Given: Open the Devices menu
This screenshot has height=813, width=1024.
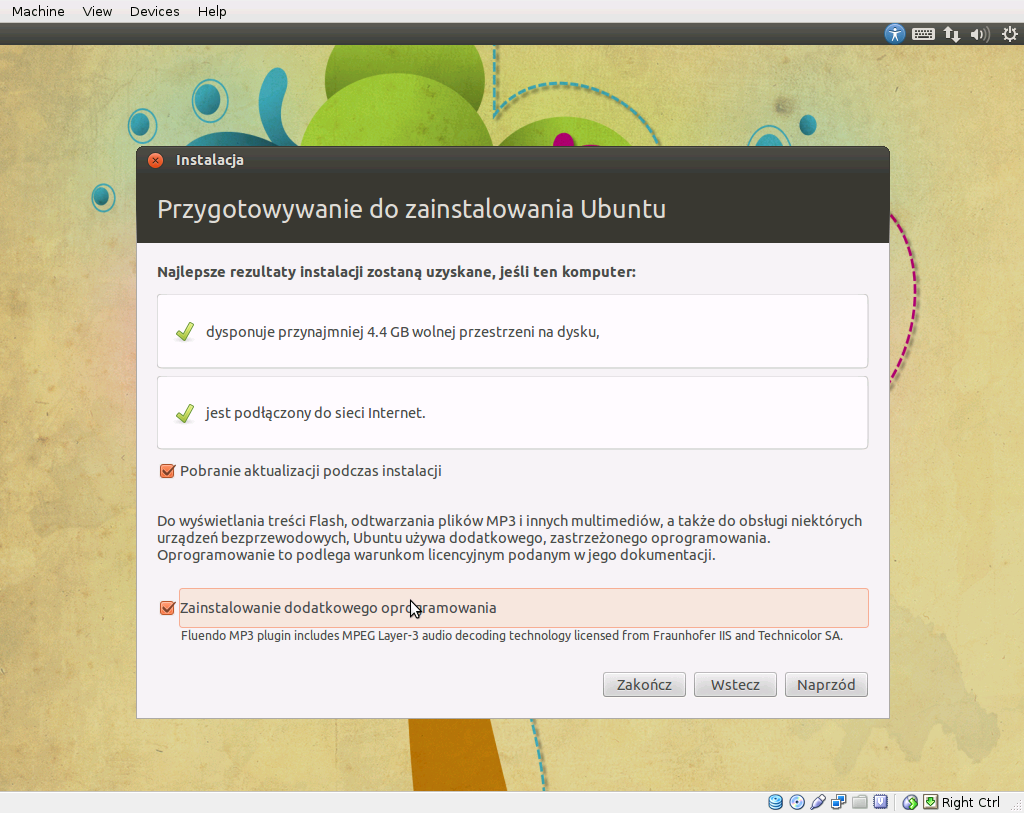Looking at the screenshot, I should point(154,11).
